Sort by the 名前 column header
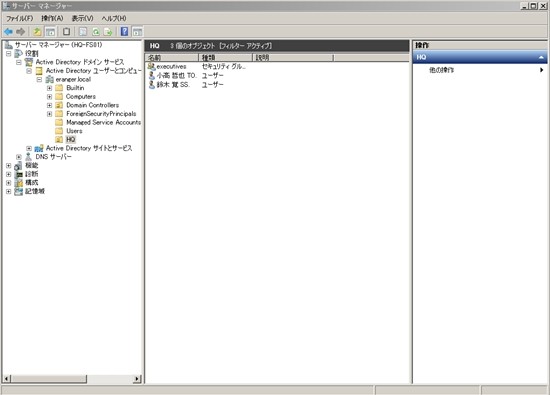The image size is (550, 395). (172, 58)
